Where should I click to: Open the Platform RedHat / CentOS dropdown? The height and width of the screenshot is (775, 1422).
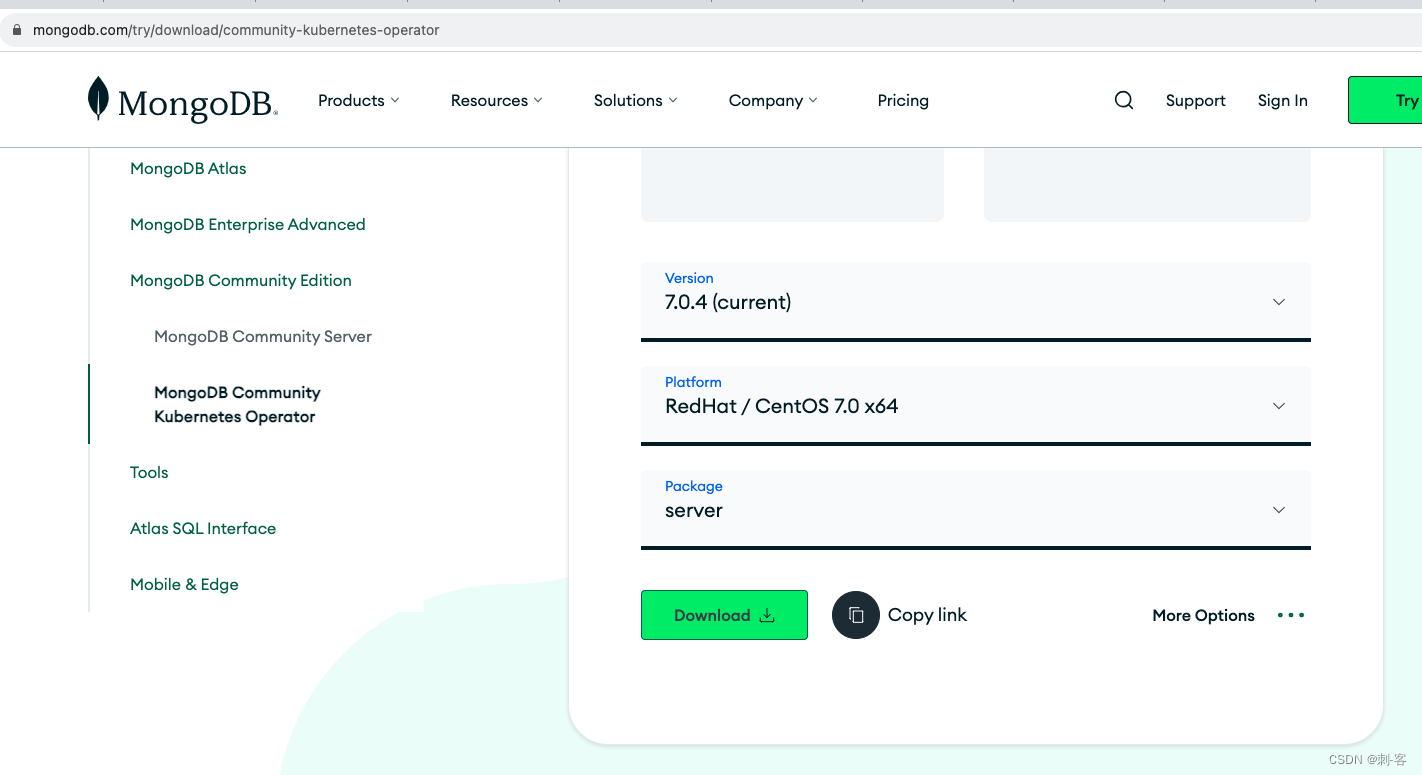coord(975,405)
